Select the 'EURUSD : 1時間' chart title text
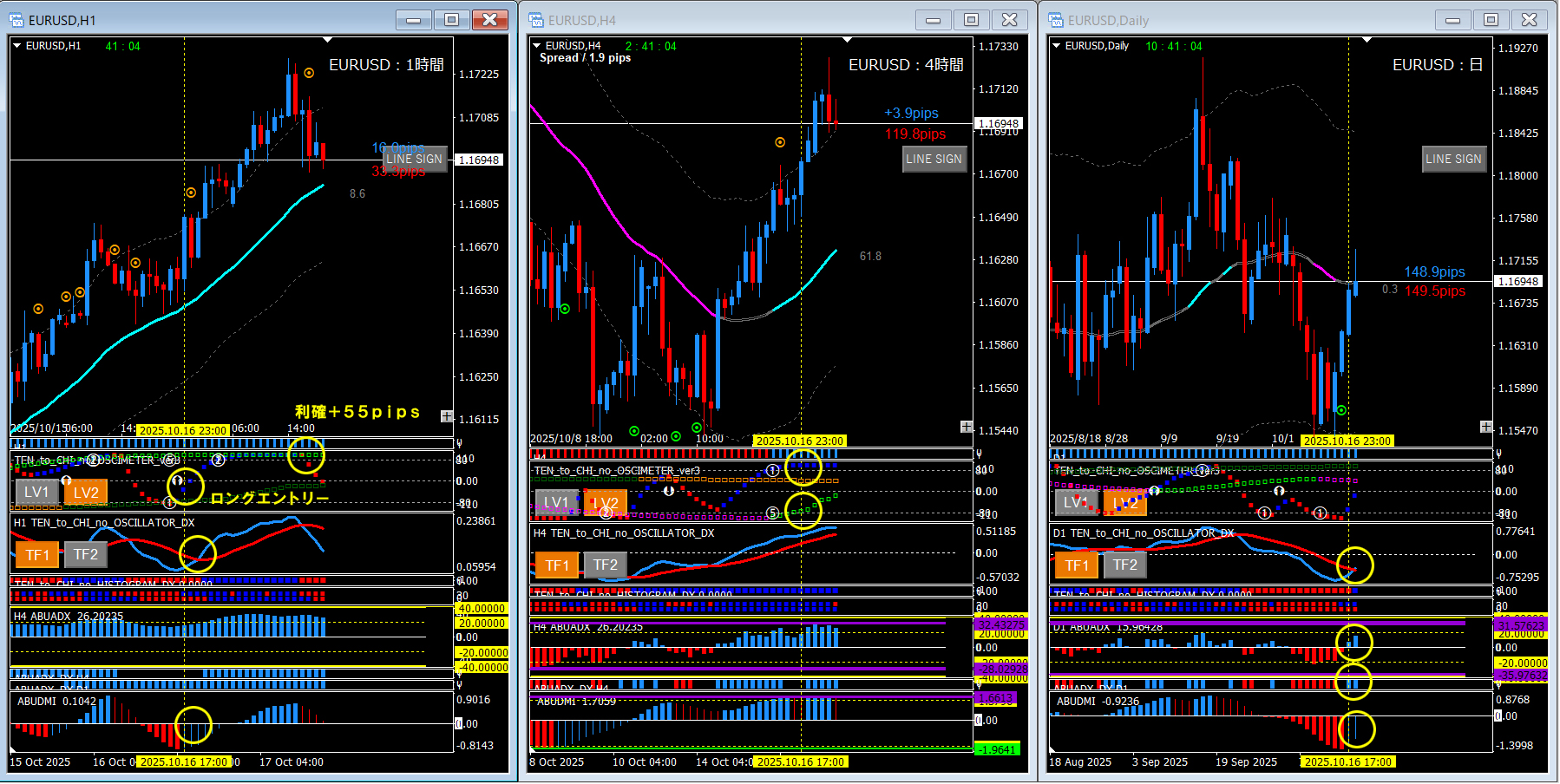Image resolution: width=1560 pixels, height=784 pixels. (386, 65)
